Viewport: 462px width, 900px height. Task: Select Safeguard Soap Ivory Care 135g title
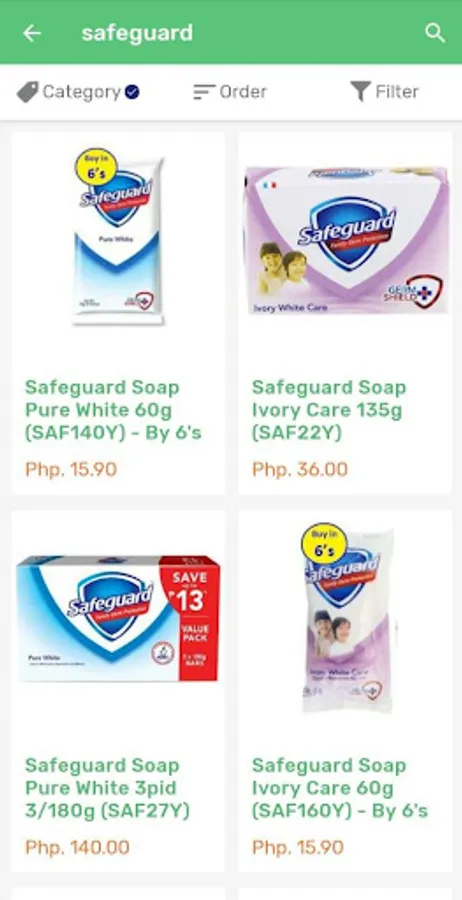click(329, 410)
